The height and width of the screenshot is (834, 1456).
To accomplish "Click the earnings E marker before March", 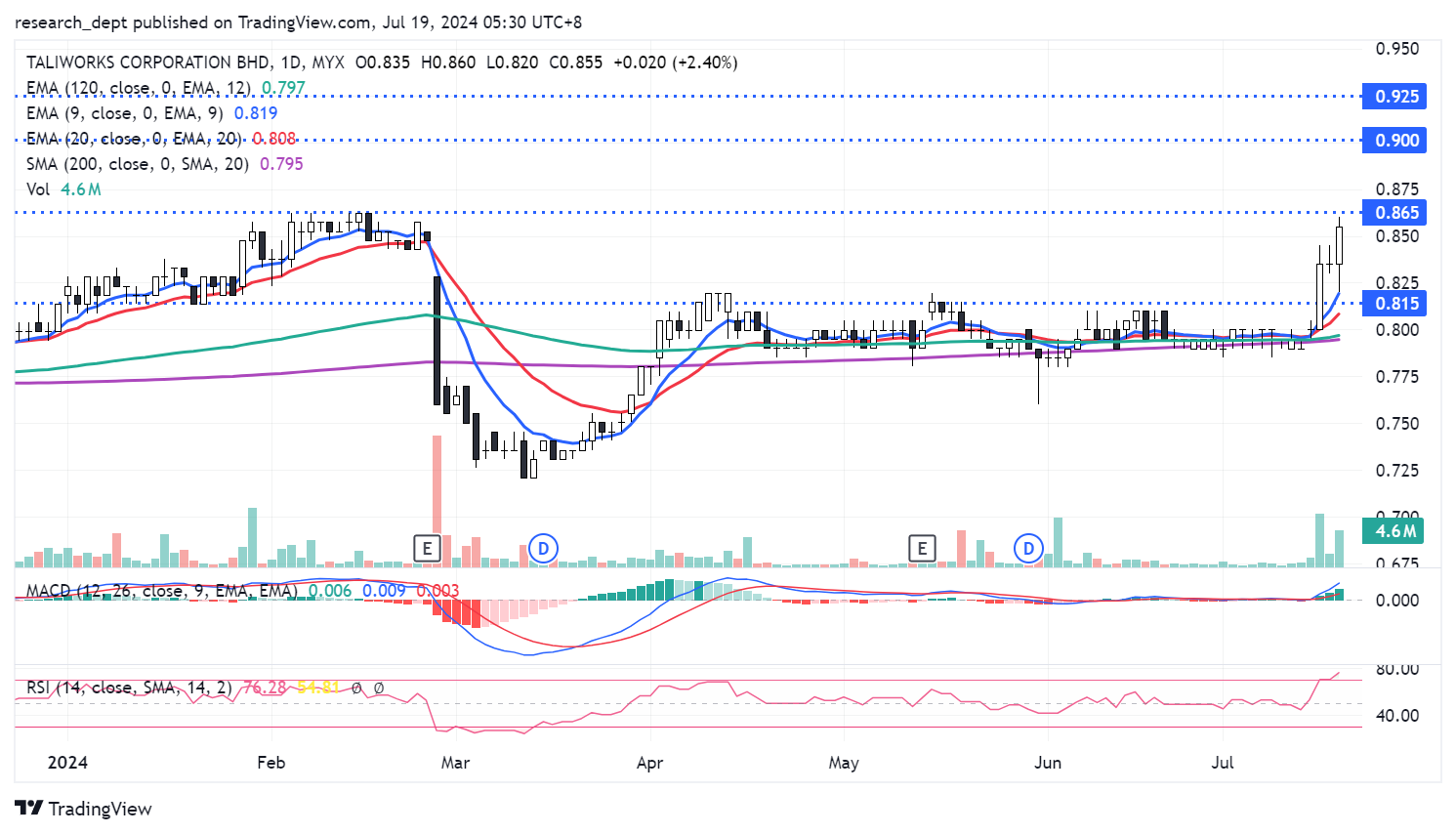I will pos(427,548).
